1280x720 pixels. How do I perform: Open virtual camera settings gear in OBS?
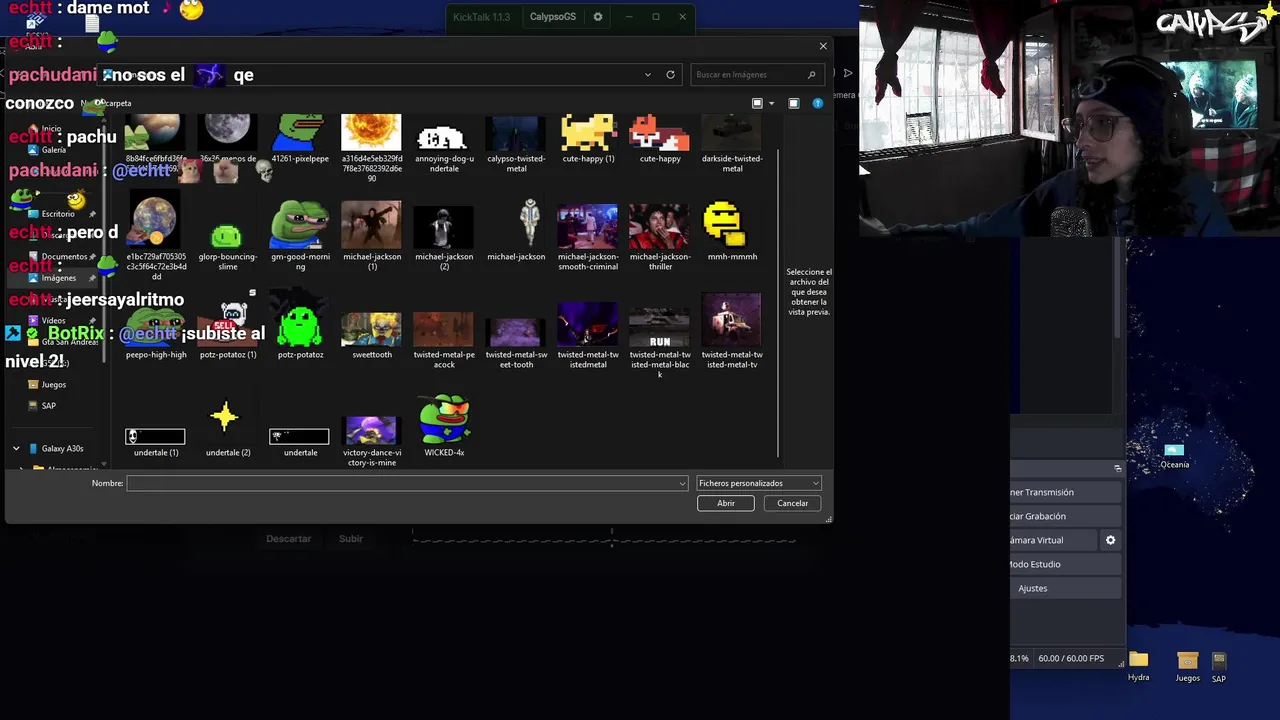pyautogui.click(x=1110, y=540)
